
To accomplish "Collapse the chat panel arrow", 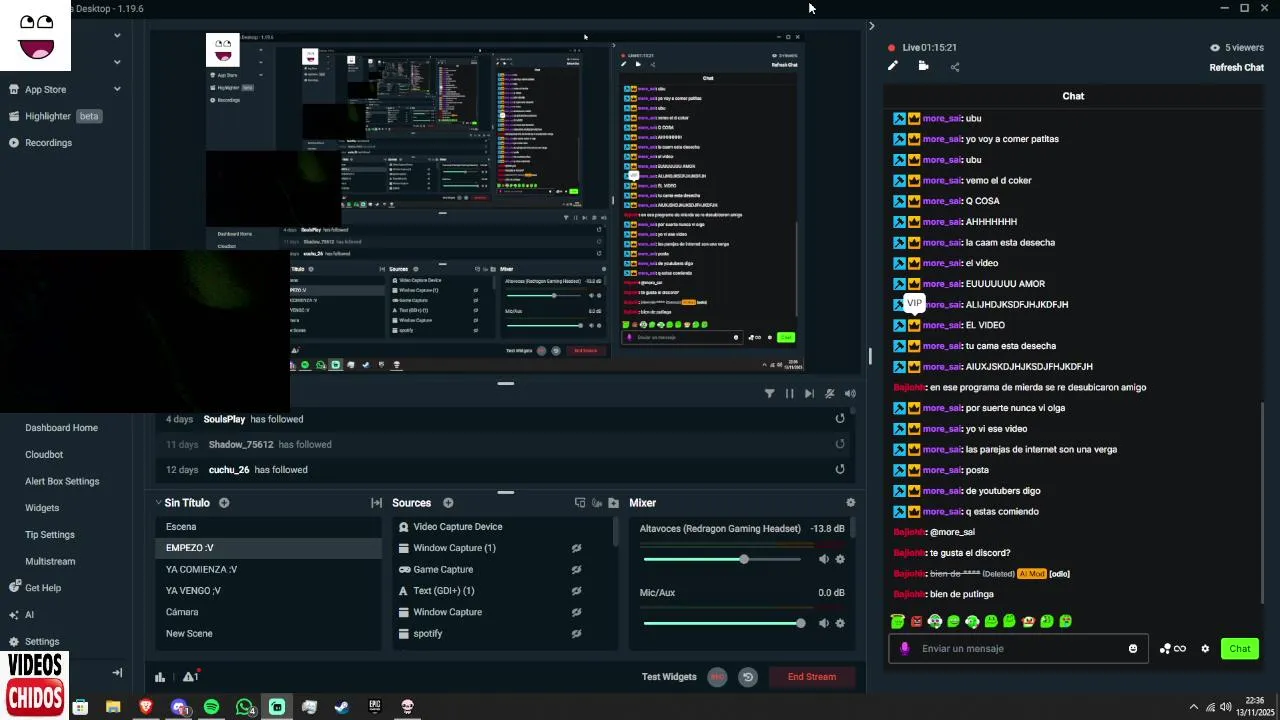I will pos(871,26).
